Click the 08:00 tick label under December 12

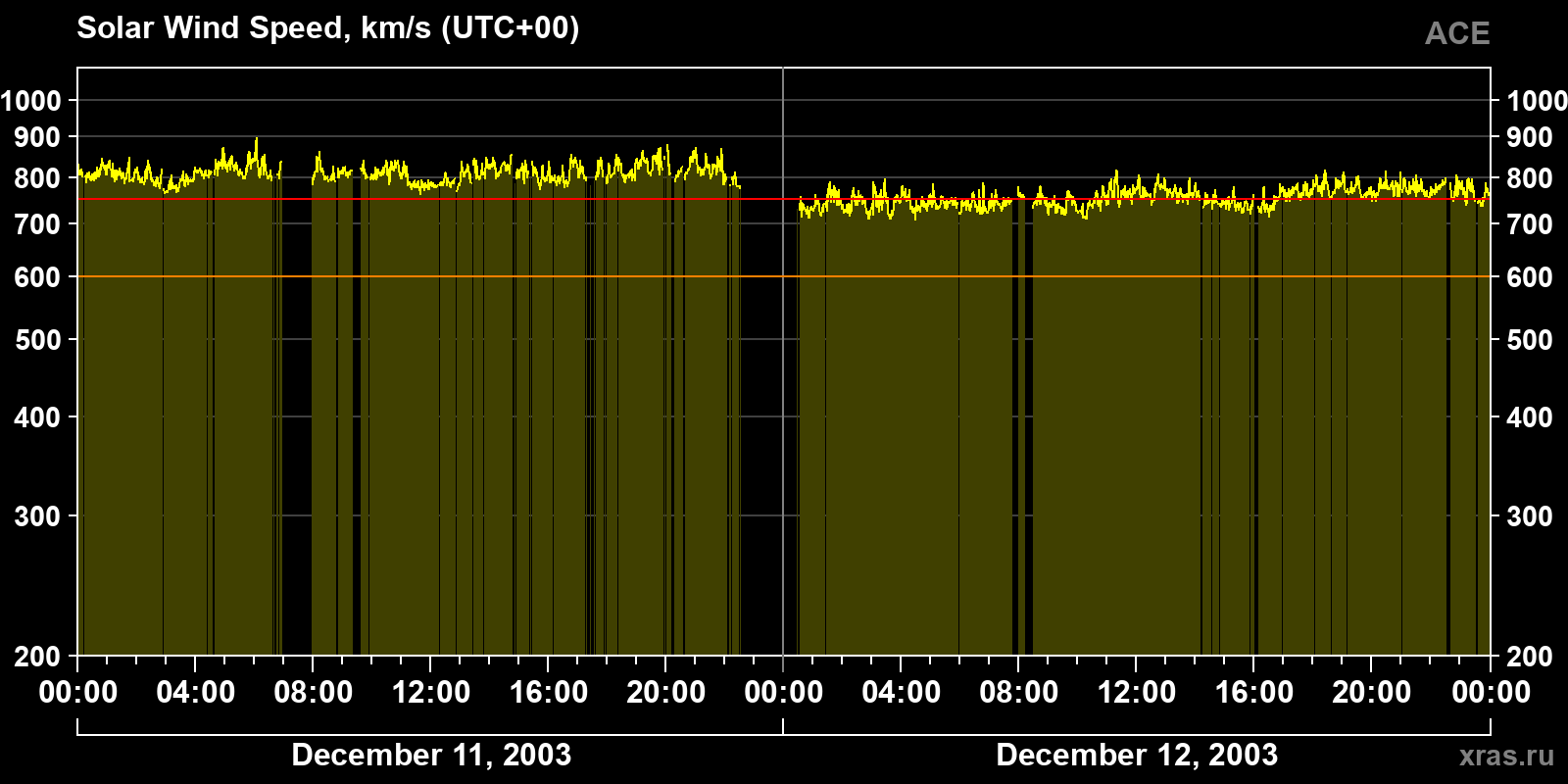point(1019,693)
